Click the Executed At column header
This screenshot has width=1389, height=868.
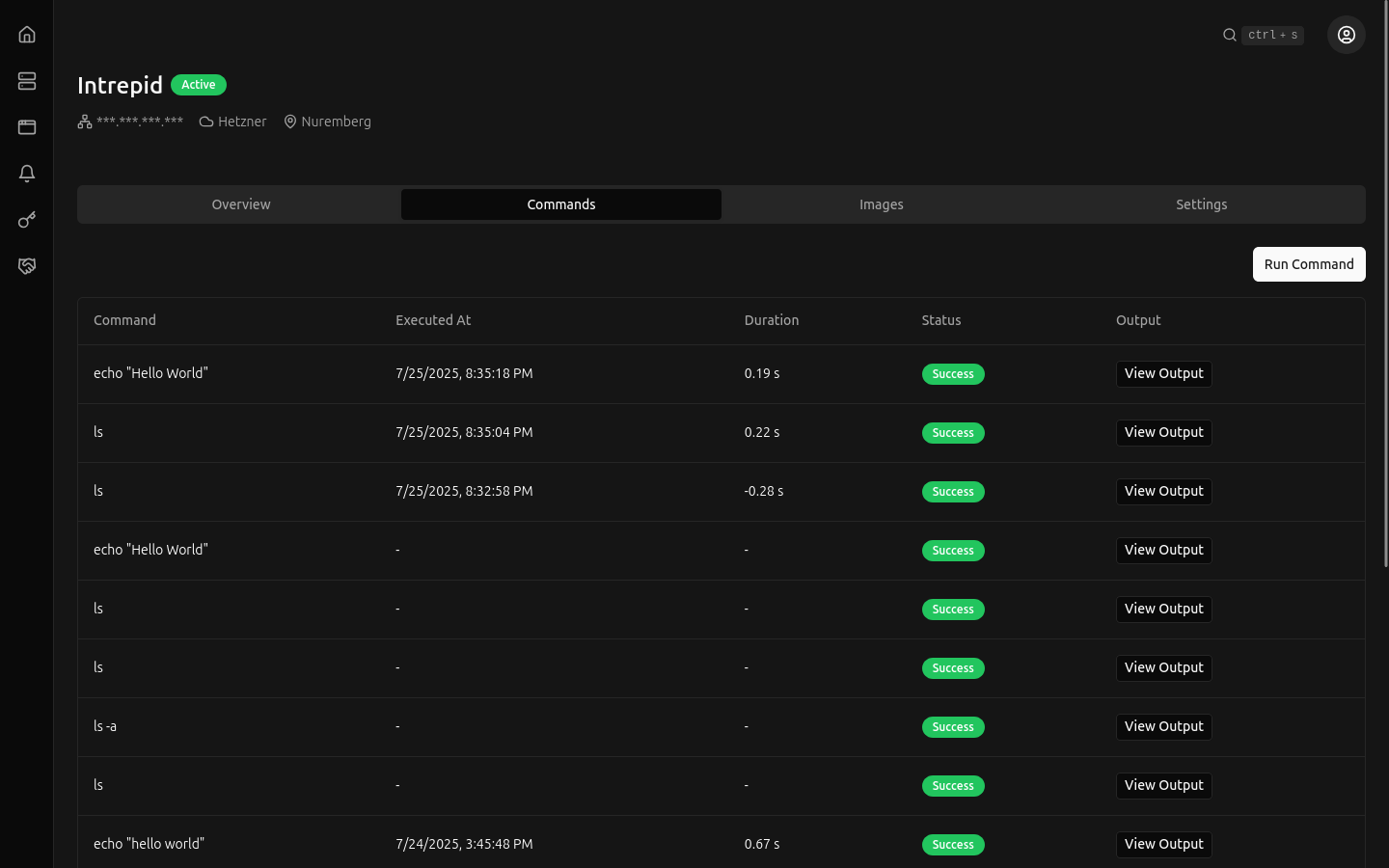(x=433, y=320)
